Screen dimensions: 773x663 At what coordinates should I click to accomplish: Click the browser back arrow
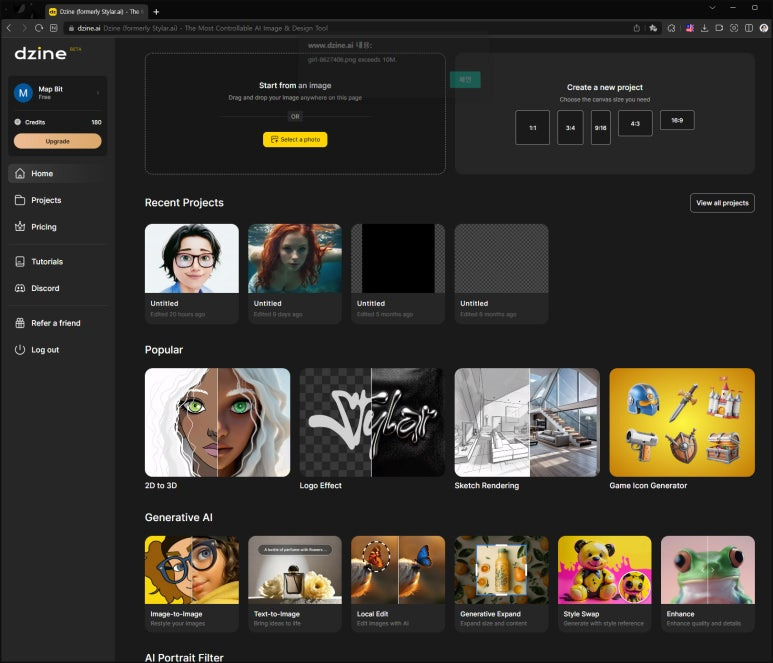(9, 28)
